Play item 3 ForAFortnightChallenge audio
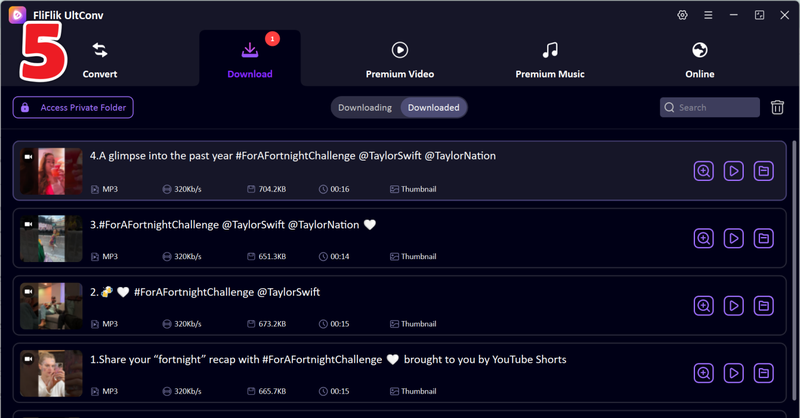 pos(734,238)
